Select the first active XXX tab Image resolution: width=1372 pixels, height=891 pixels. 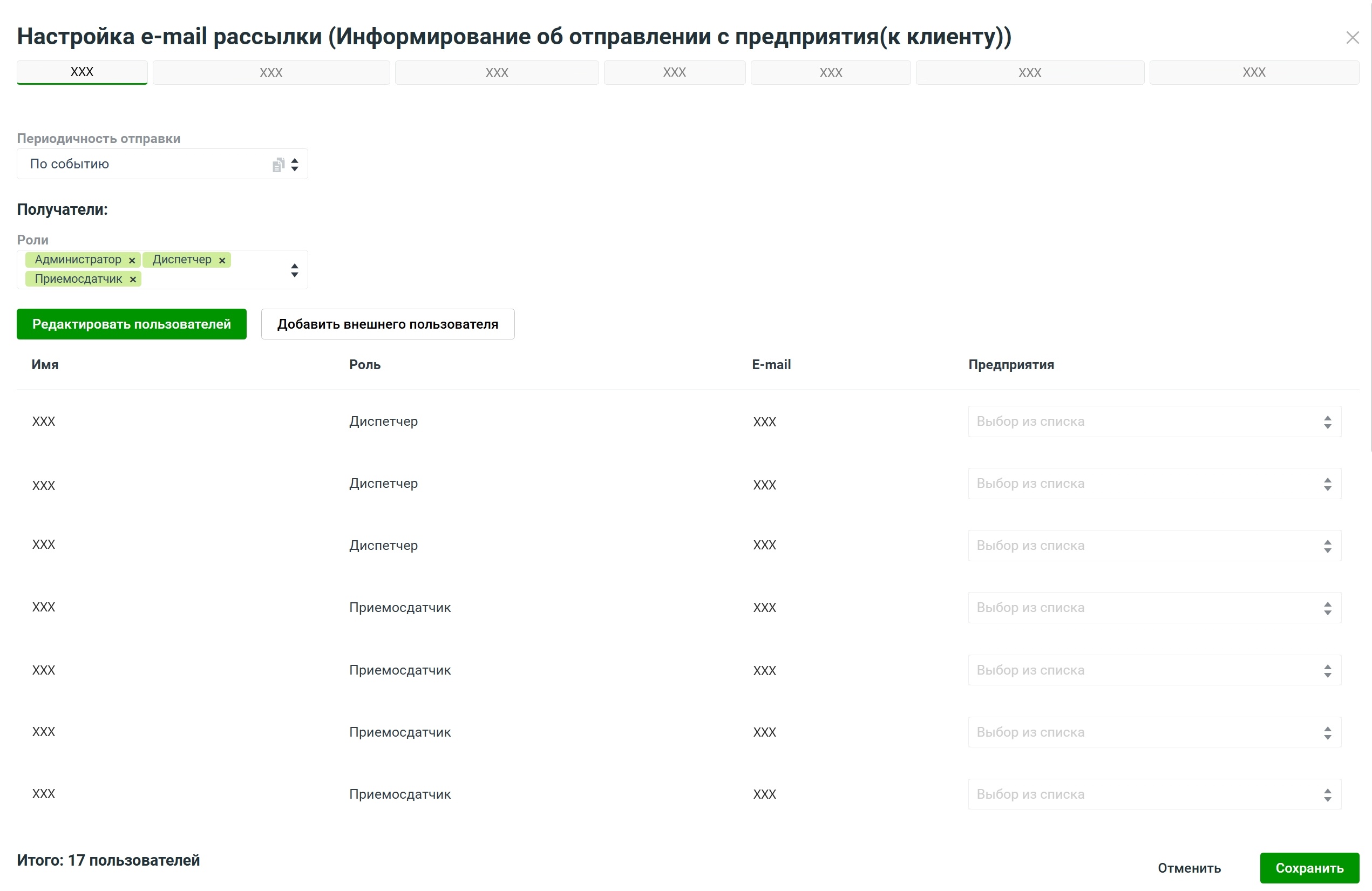[82, 73]
